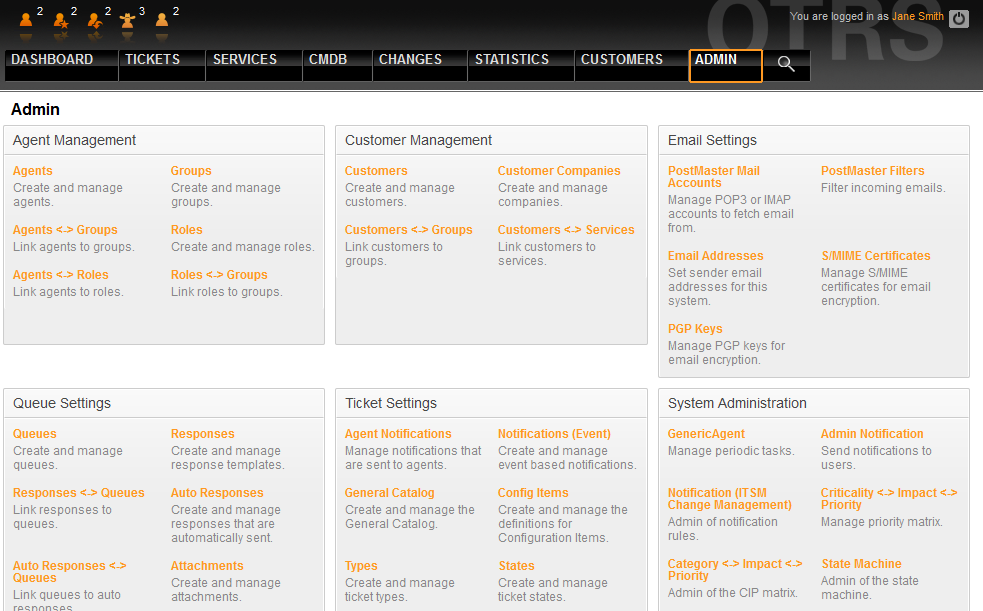Open the Dashboard menu item

pyautogui.click(x=52, y=60)
